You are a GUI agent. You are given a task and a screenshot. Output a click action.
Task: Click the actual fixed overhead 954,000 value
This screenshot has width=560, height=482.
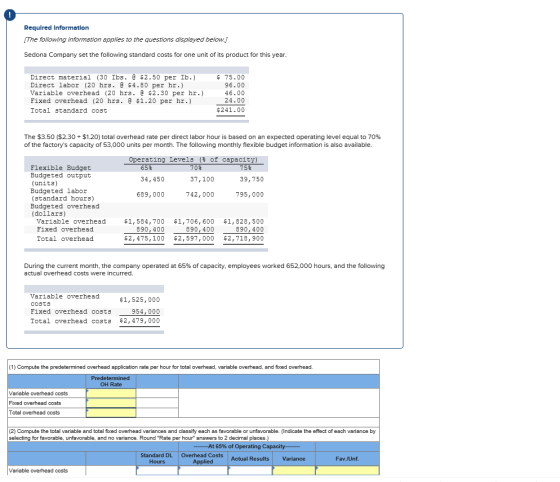146,312
